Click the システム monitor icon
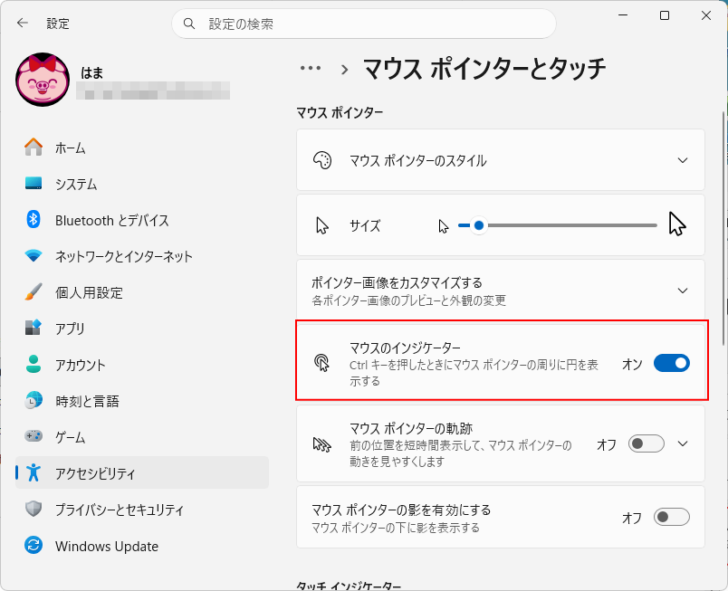Screen dimensions: 728x591 point(33,183)
